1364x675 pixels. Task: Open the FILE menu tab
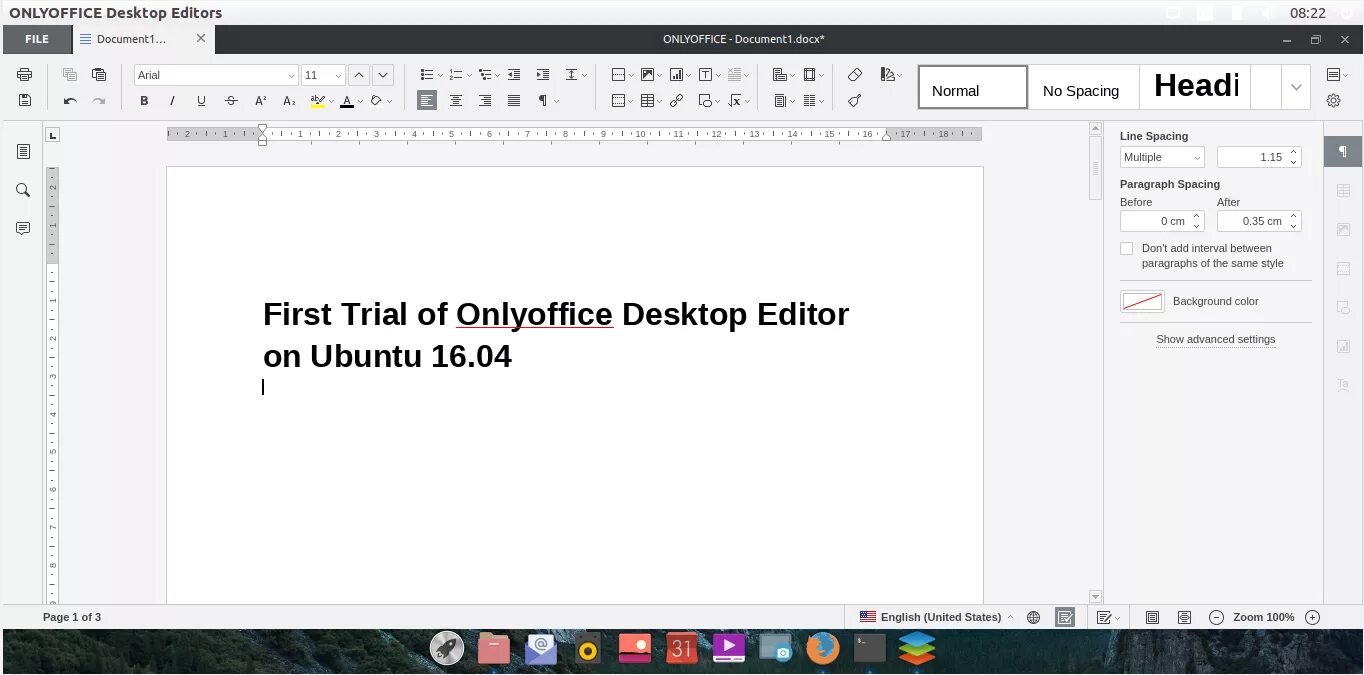[x=37, y=39]
